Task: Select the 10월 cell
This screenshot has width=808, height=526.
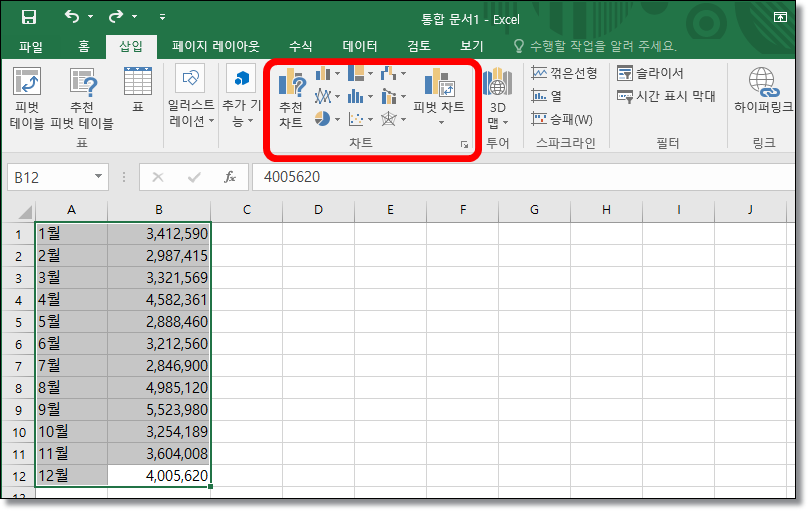Action: click(x=71, y=432)
